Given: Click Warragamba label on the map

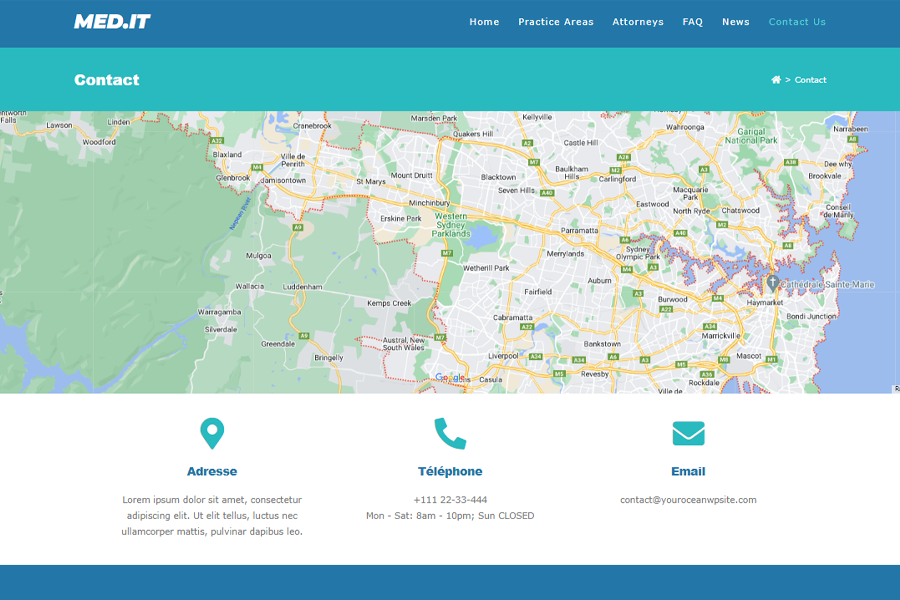Looking at the screenshot, I should pos(219,312).
